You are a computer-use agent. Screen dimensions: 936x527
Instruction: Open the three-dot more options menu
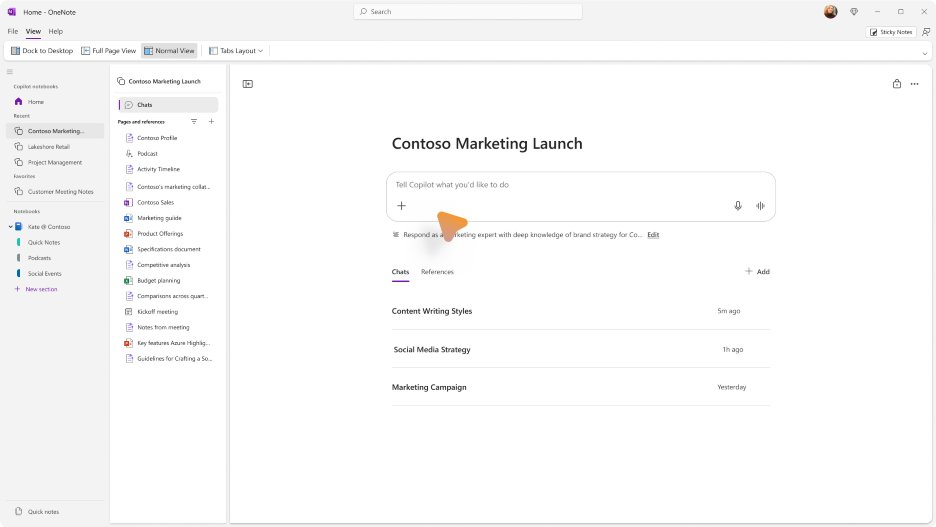915,84
